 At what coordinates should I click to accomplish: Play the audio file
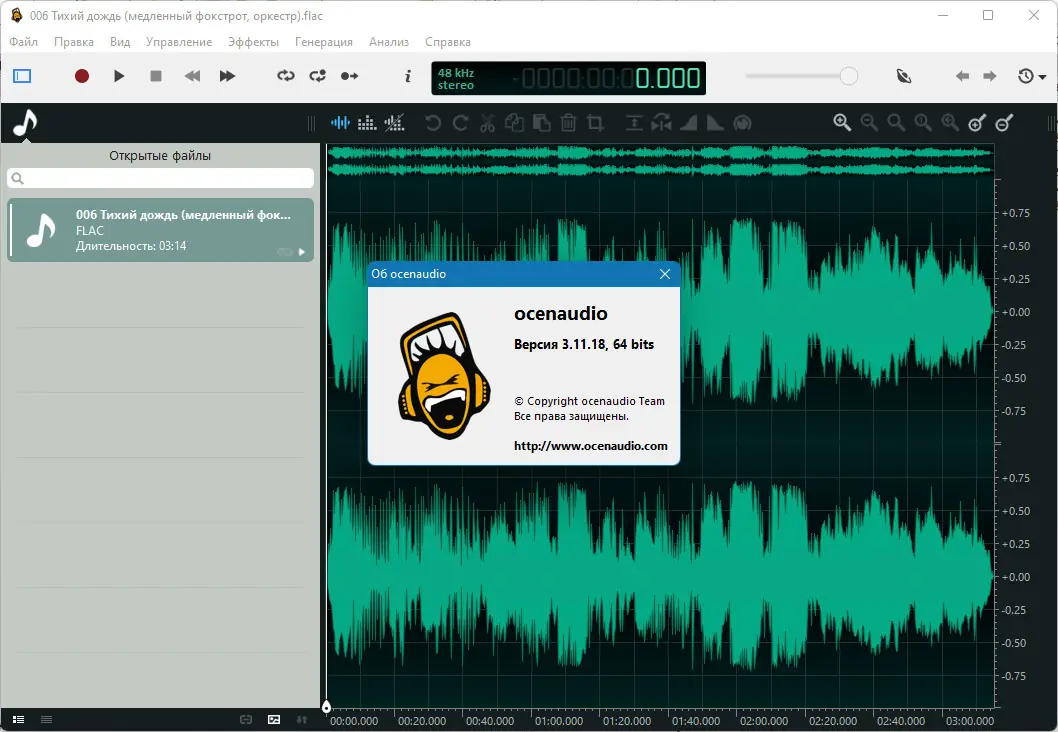[x=119, y=76]
